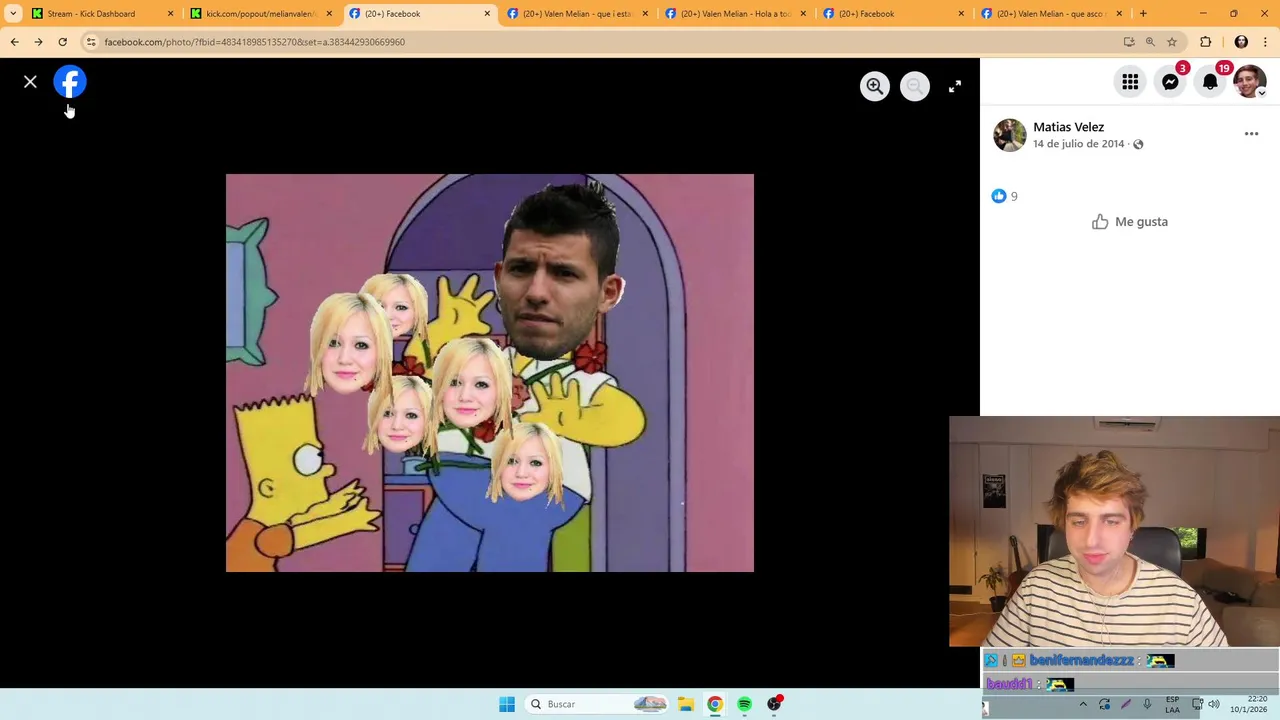
Task: Reload the current page
Action: pos(62,42)
